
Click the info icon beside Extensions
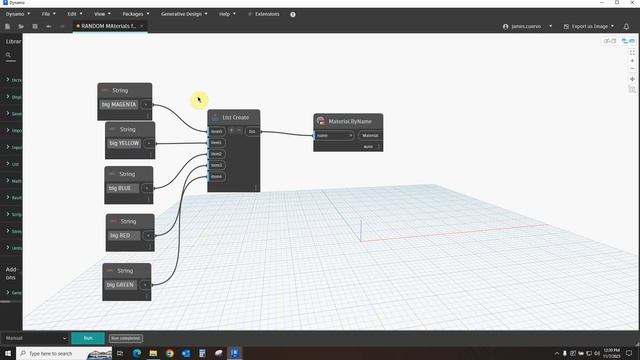coord(293,14)
